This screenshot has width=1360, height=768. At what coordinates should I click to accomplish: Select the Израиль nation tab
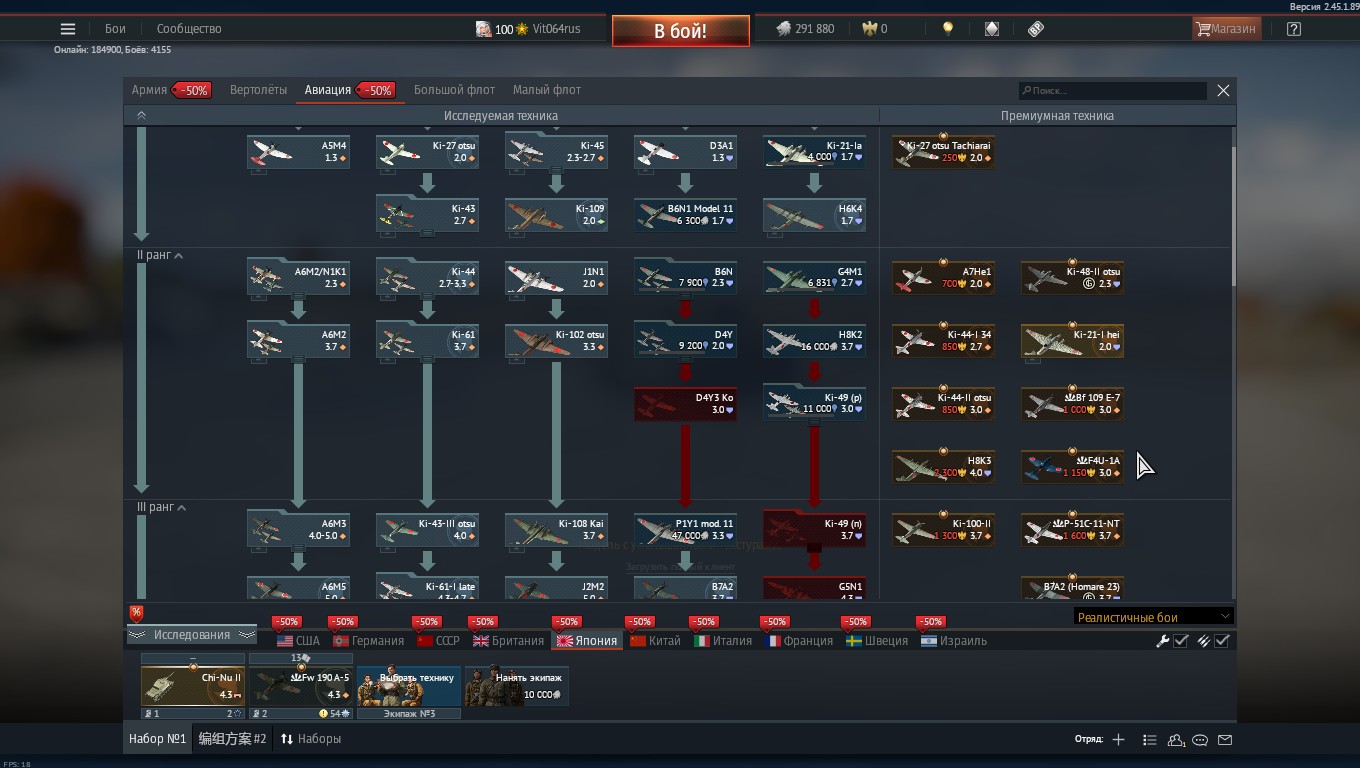point(954,641)
